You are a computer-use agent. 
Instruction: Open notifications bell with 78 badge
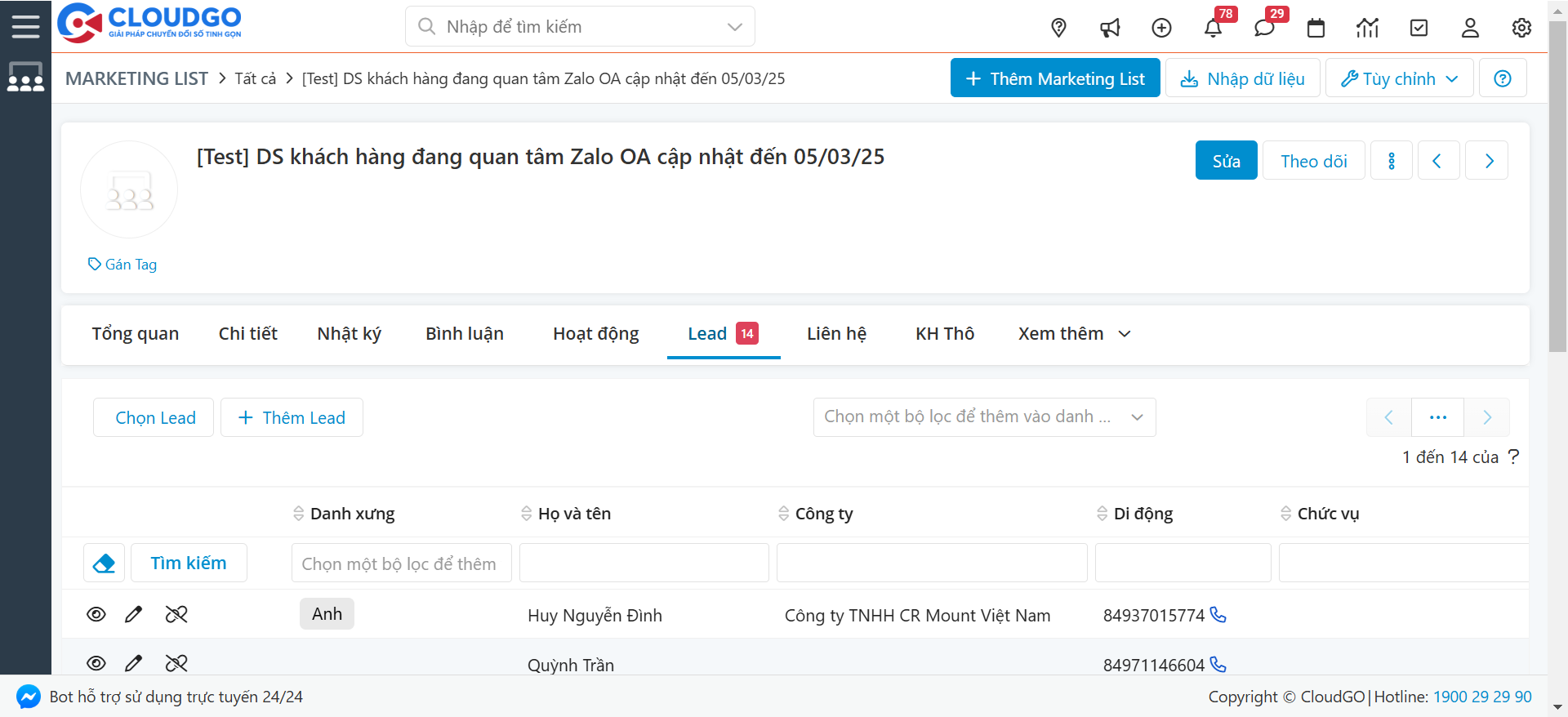(1213, 28)
